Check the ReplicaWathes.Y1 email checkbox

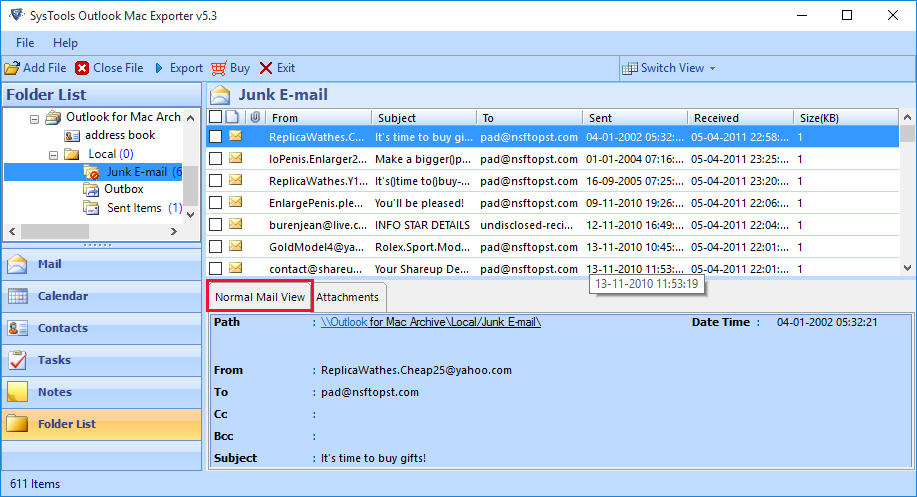216,181
